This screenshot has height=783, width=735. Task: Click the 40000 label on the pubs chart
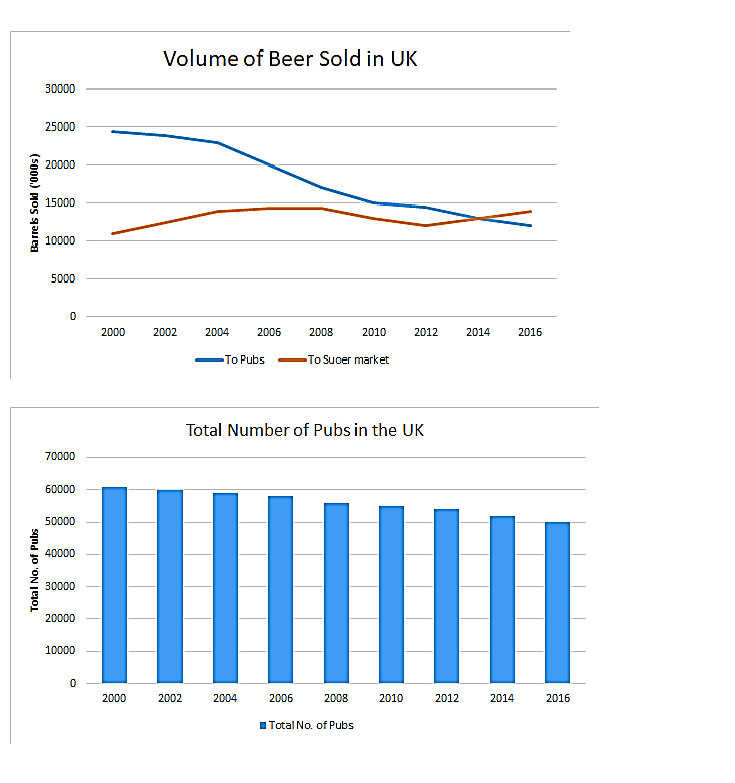click(x=60, y=553)
